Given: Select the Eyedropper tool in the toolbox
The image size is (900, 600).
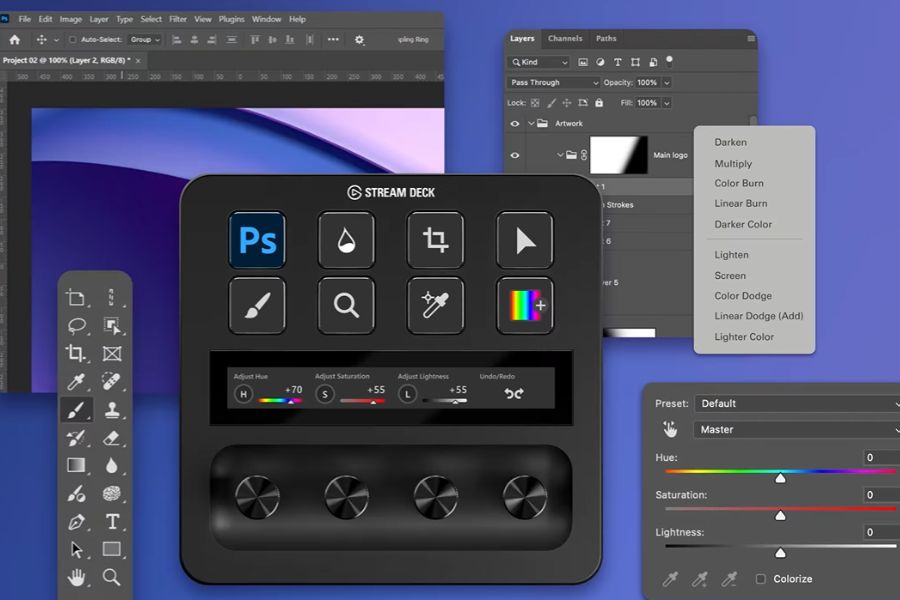Looking at the screenshot, I should (76, 381).
